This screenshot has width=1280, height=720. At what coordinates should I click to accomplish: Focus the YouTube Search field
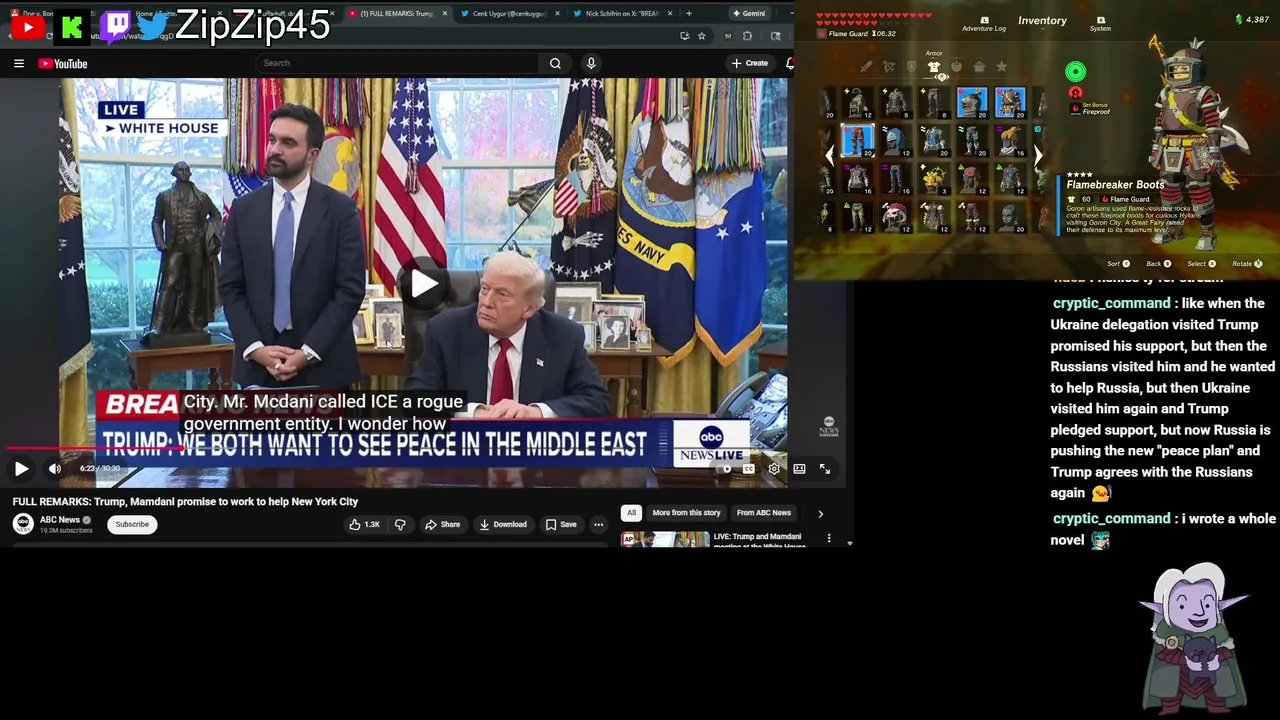click(x=398, y=63)
